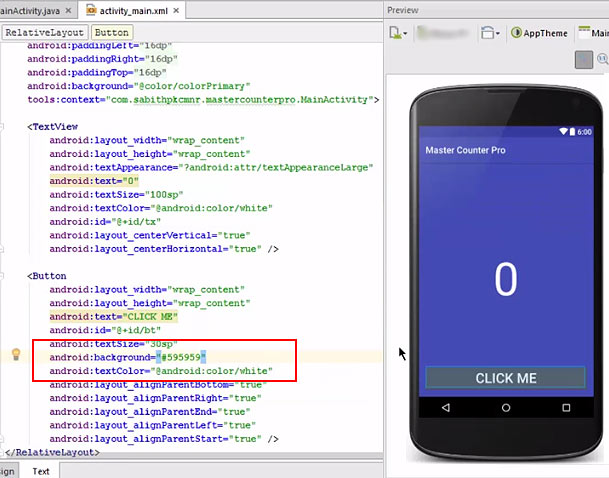Viewport: 609px width, 478px height.
Task: Click the RelativeLayout breadcrumb
Action: click(44, 32)
